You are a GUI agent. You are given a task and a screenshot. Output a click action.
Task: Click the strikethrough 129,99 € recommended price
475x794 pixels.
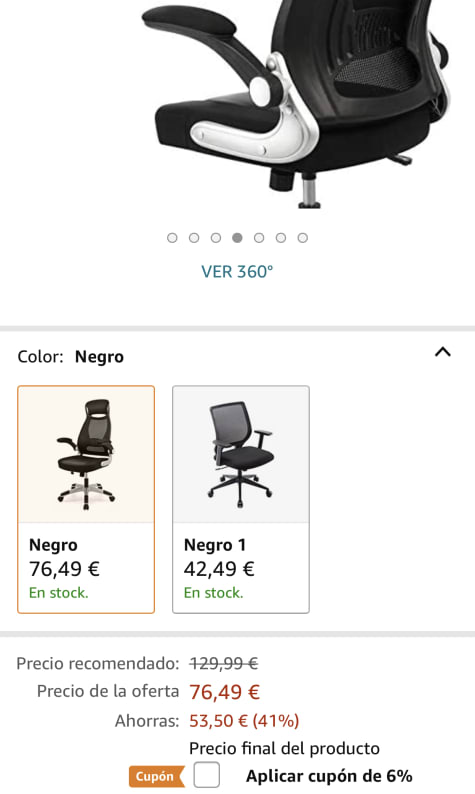[x=224, y=663]
